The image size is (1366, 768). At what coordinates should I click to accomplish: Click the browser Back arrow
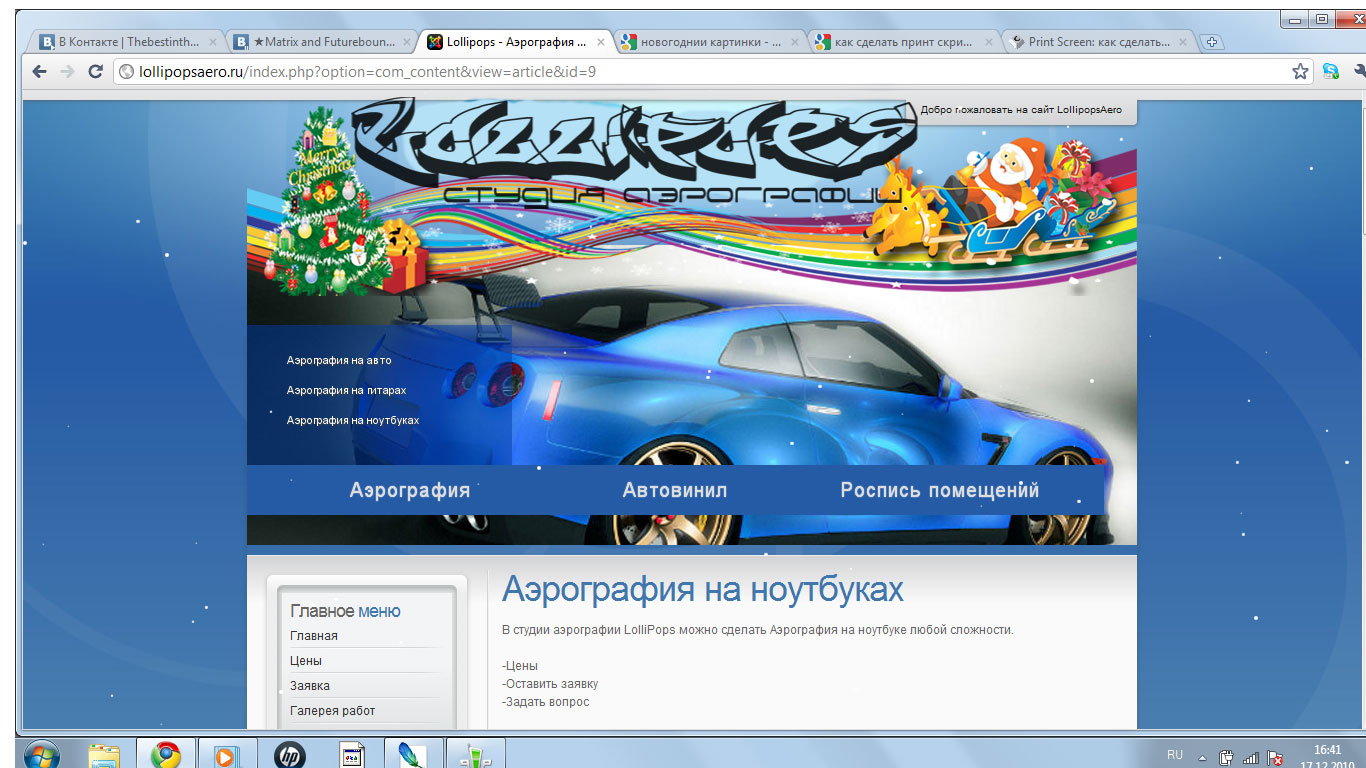point(37,71)
